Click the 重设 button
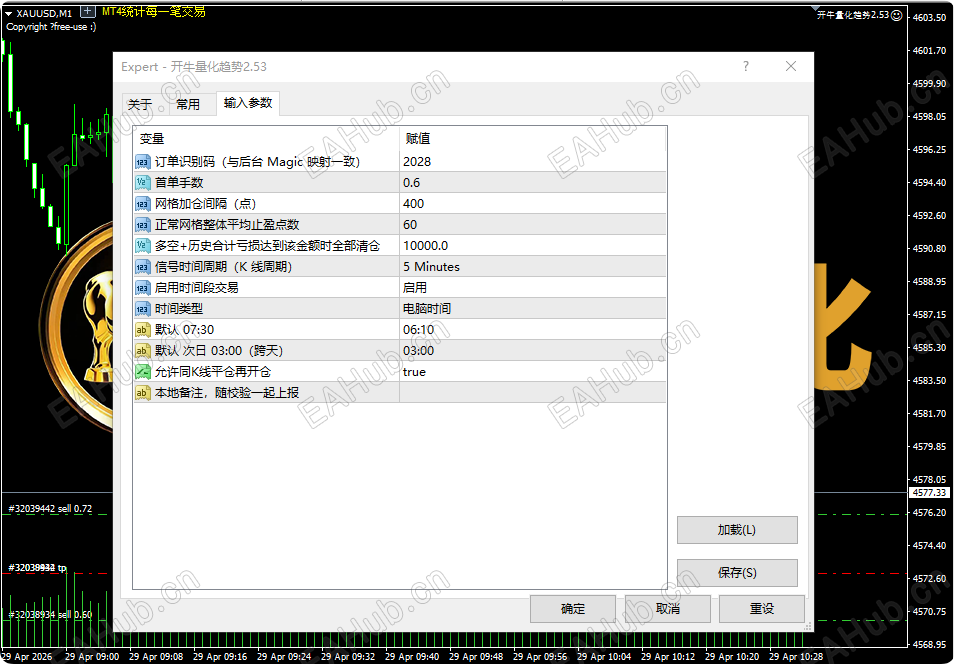955x664 pixels. click(762, 609)
